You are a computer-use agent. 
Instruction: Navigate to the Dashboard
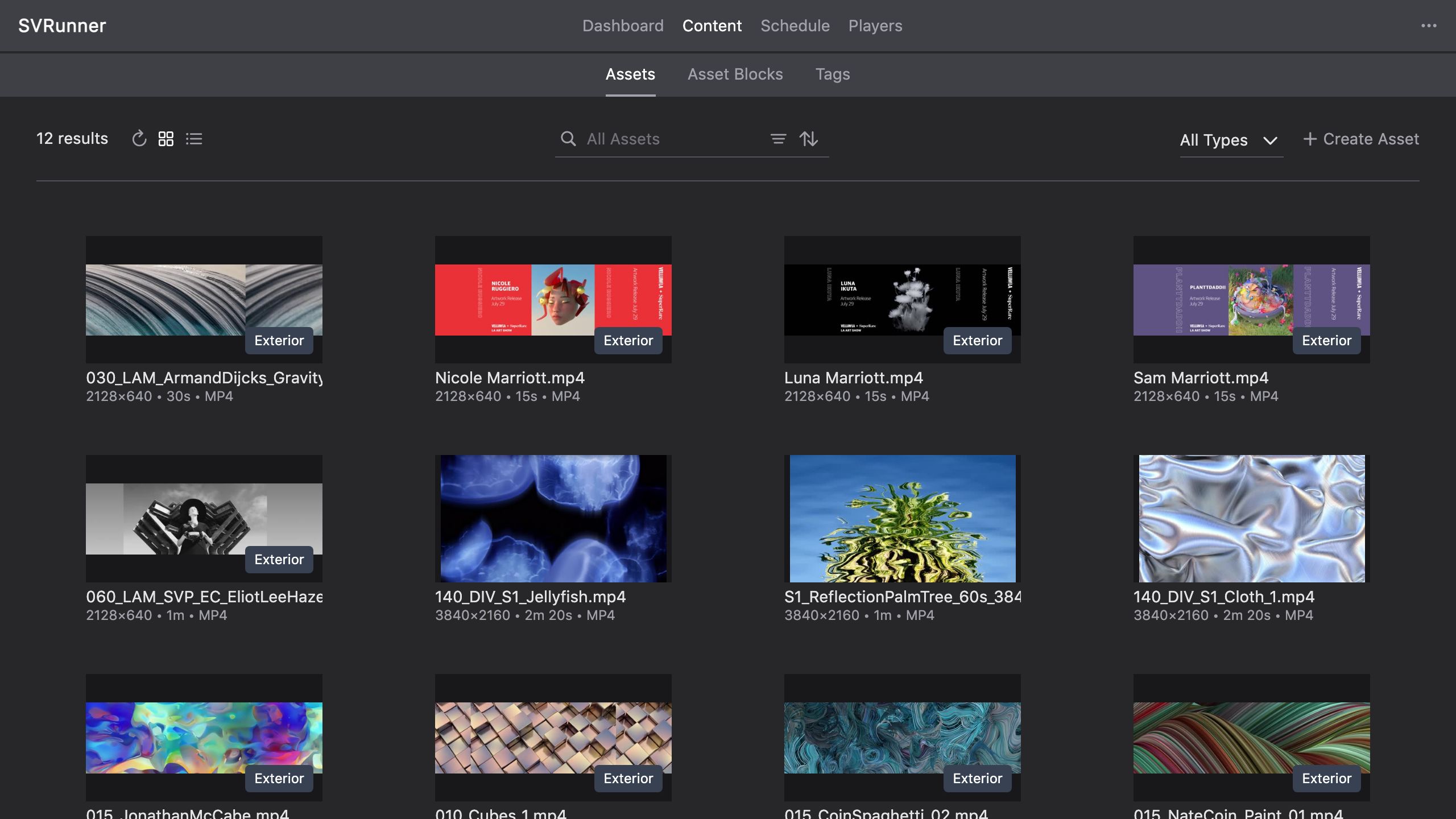[x=623, y=26]
